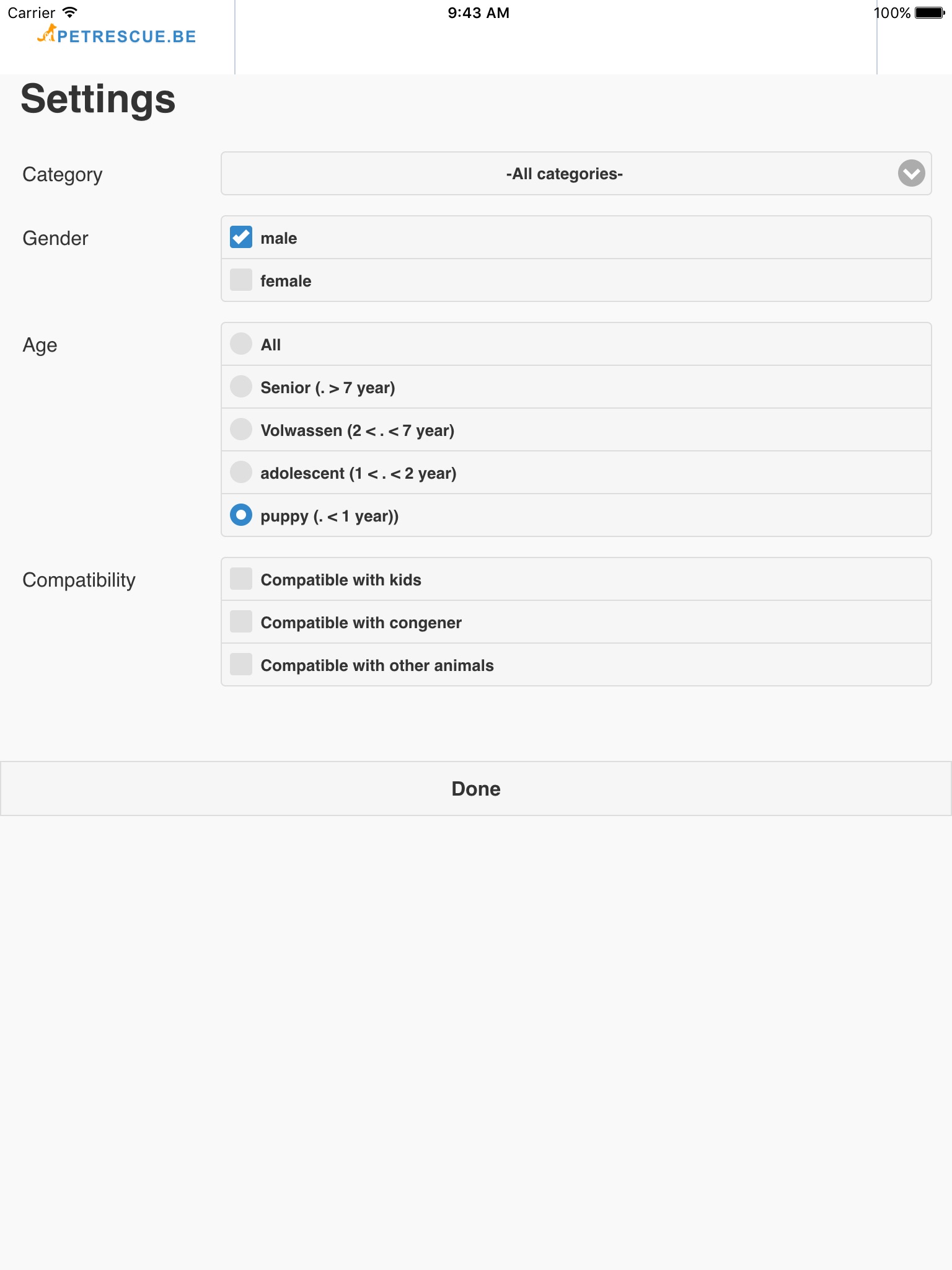
Task: Select the All age radio button
Action: pyautogui.click(x=241, y=344)
